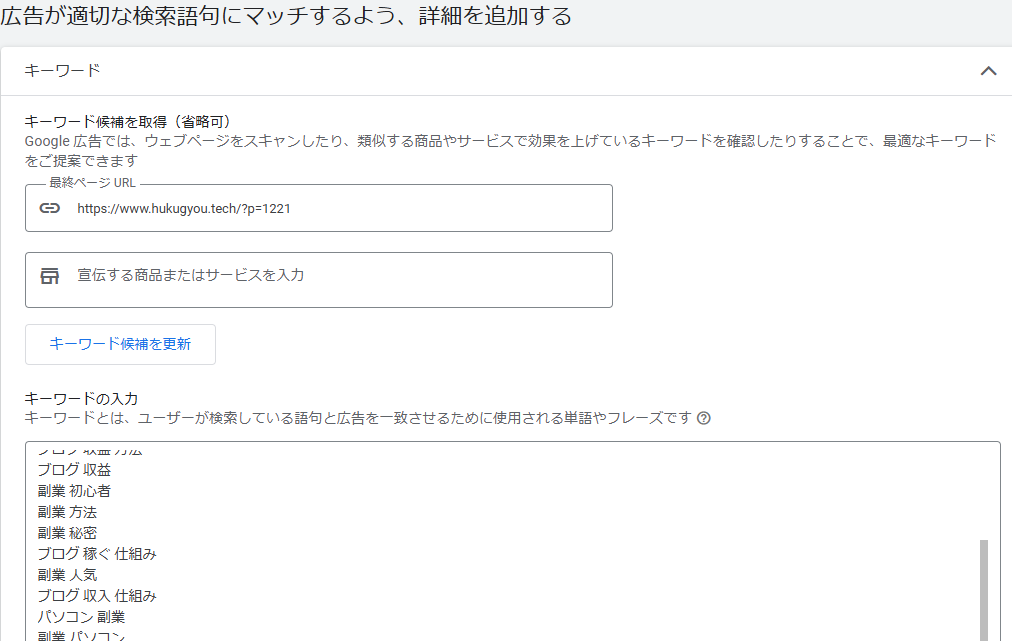Click on the 副業 秘密 keyword entry
Screen dimensions: 1012x641
coord(67,533)
